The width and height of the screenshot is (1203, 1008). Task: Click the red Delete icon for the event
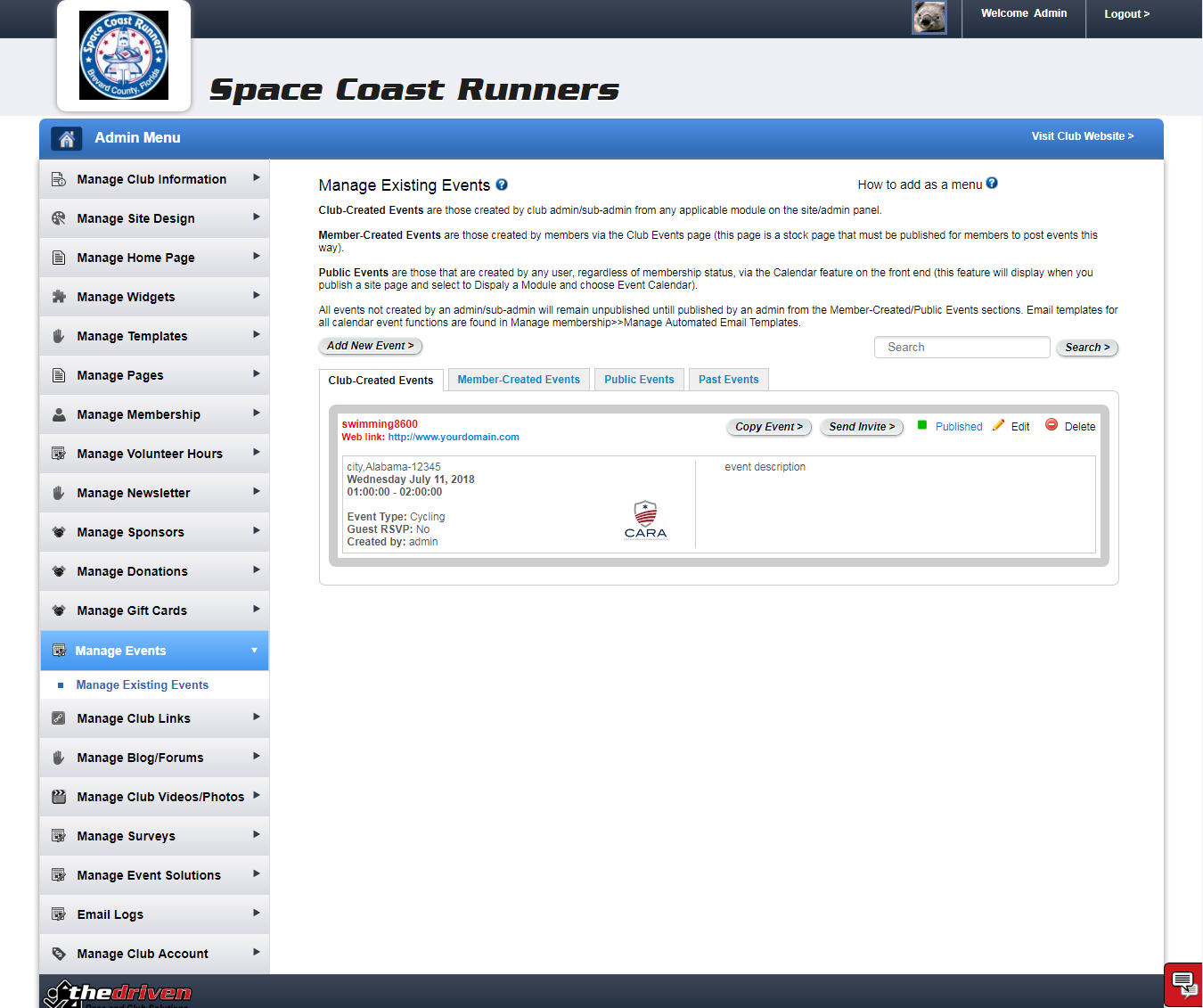(x=1052, y=425)
